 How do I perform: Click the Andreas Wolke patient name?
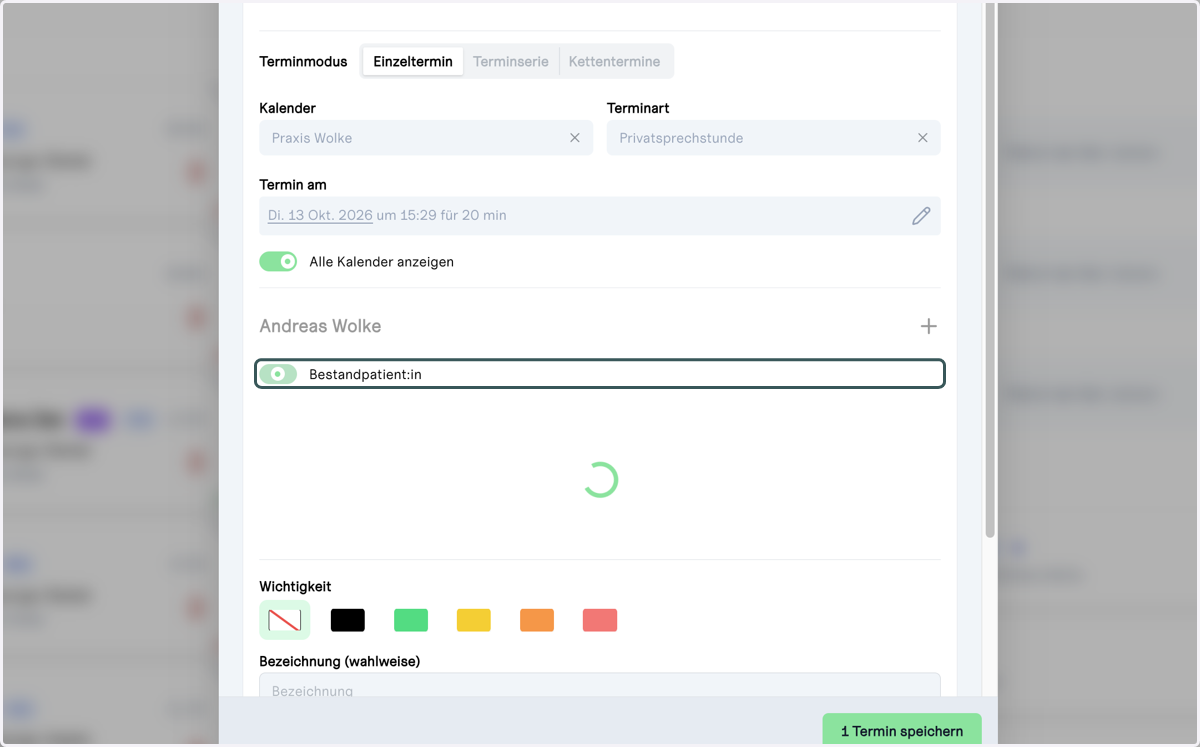pyautogui.click(x=320, y=326)
